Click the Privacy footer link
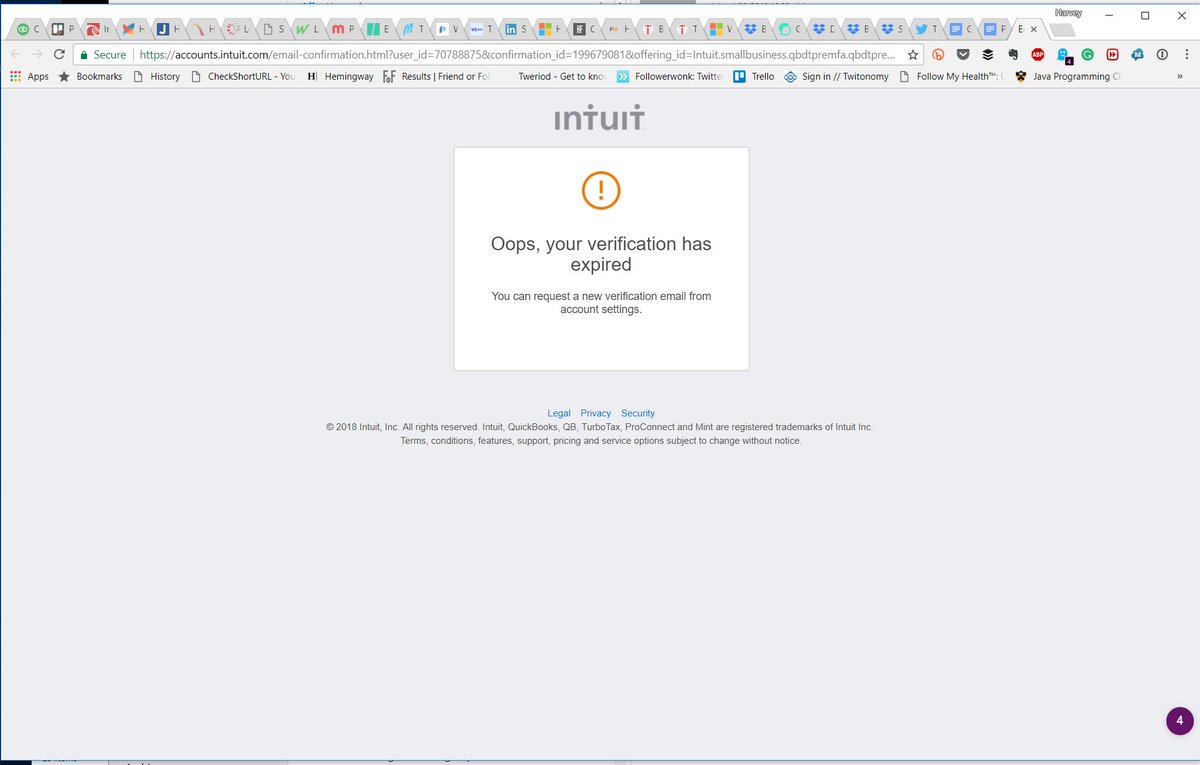Viewport: 1200px width, 765px height. 596,413
